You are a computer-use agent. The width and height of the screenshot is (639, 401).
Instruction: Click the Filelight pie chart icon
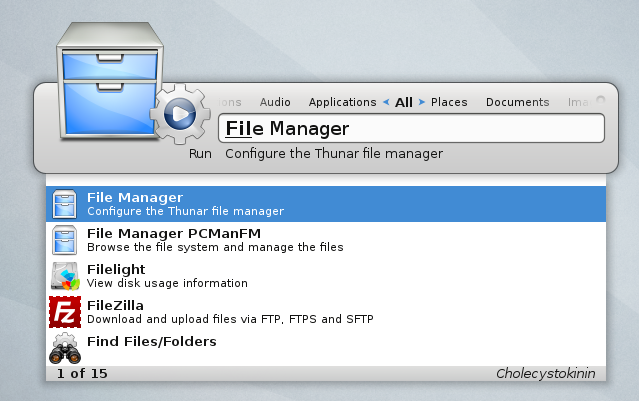[64, 276]
